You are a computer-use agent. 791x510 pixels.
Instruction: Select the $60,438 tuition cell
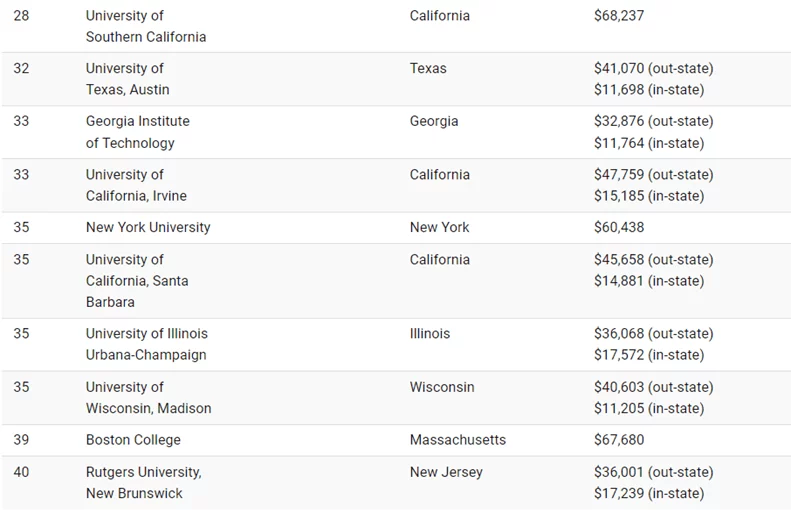pos(619,228)
